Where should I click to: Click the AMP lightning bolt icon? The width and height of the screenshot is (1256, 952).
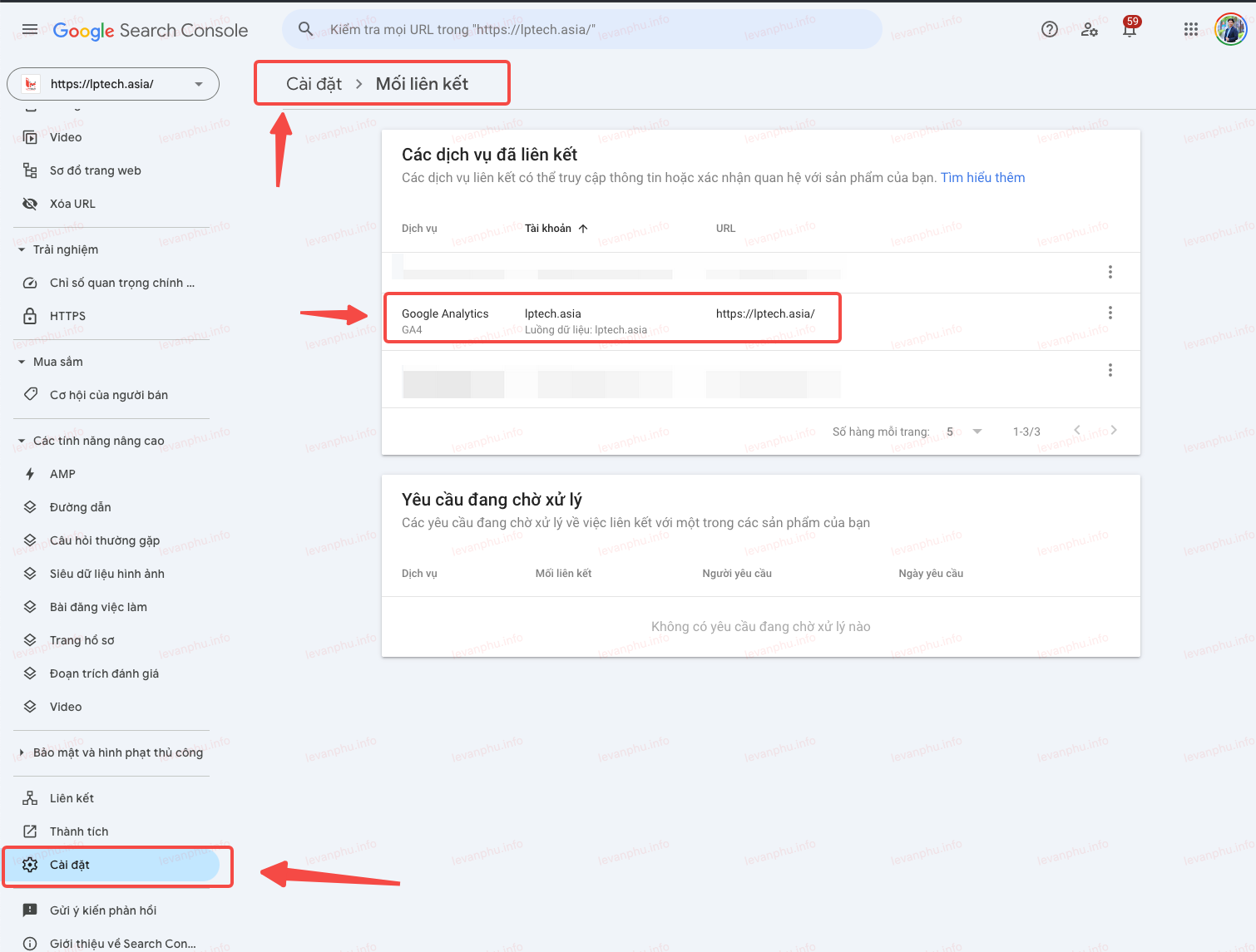[x=30, y=474]
